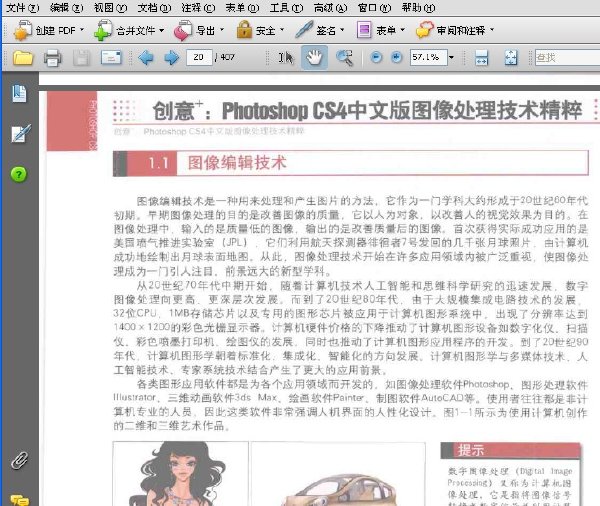600x506 pixels.
Task: Select the Hand tool
Action: pos(314,57)
